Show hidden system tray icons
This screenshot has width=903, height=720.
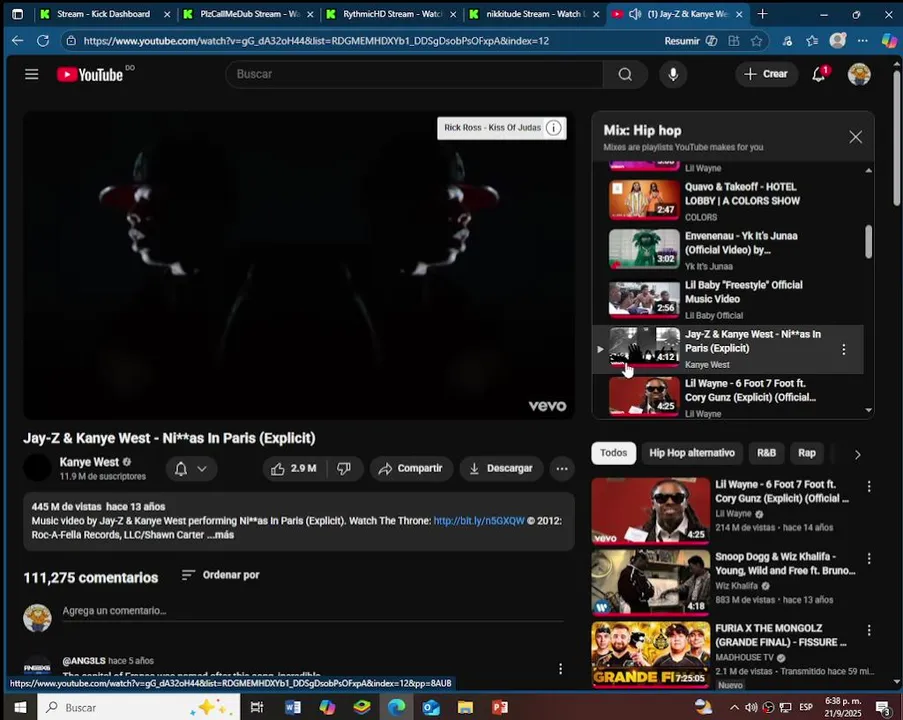tap(734, 707)
